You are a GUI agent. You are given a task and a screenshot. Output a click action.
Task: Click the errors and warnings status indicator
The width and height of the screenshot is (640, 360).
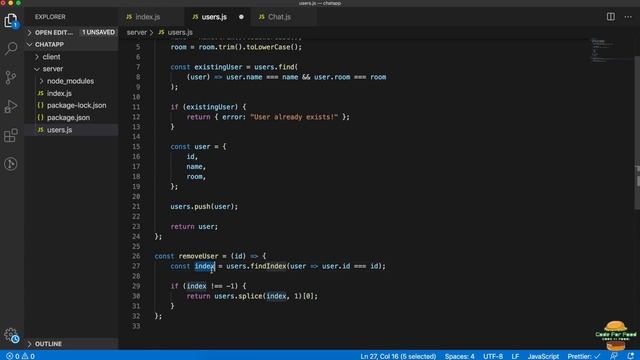pos(20,356)
